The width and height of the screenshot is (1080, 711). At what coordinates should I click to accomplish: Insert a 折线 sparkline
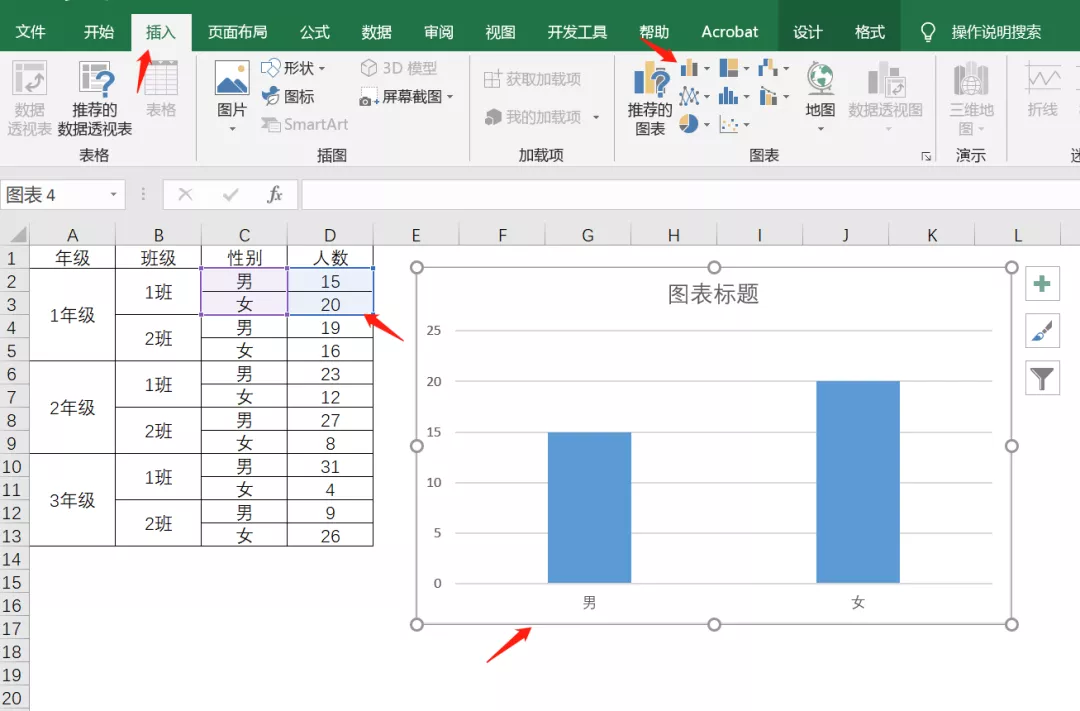(1042, 90)
